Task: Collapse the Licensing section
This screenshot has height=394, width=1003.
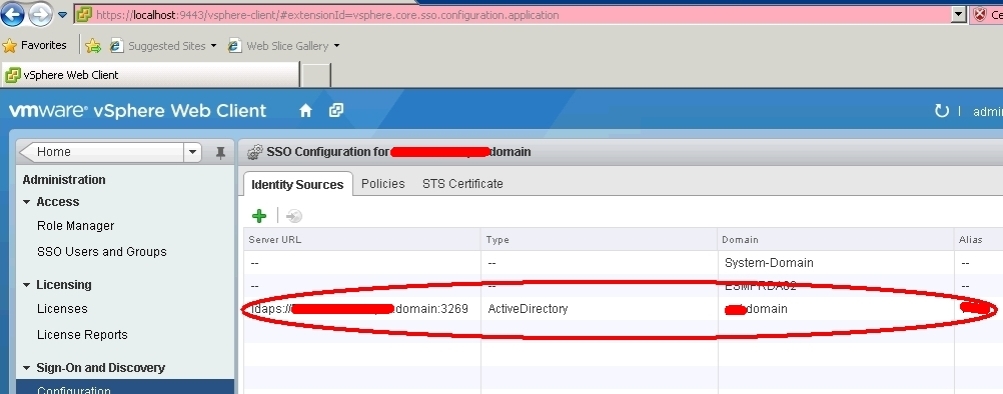Action: [x=26, y=285]
